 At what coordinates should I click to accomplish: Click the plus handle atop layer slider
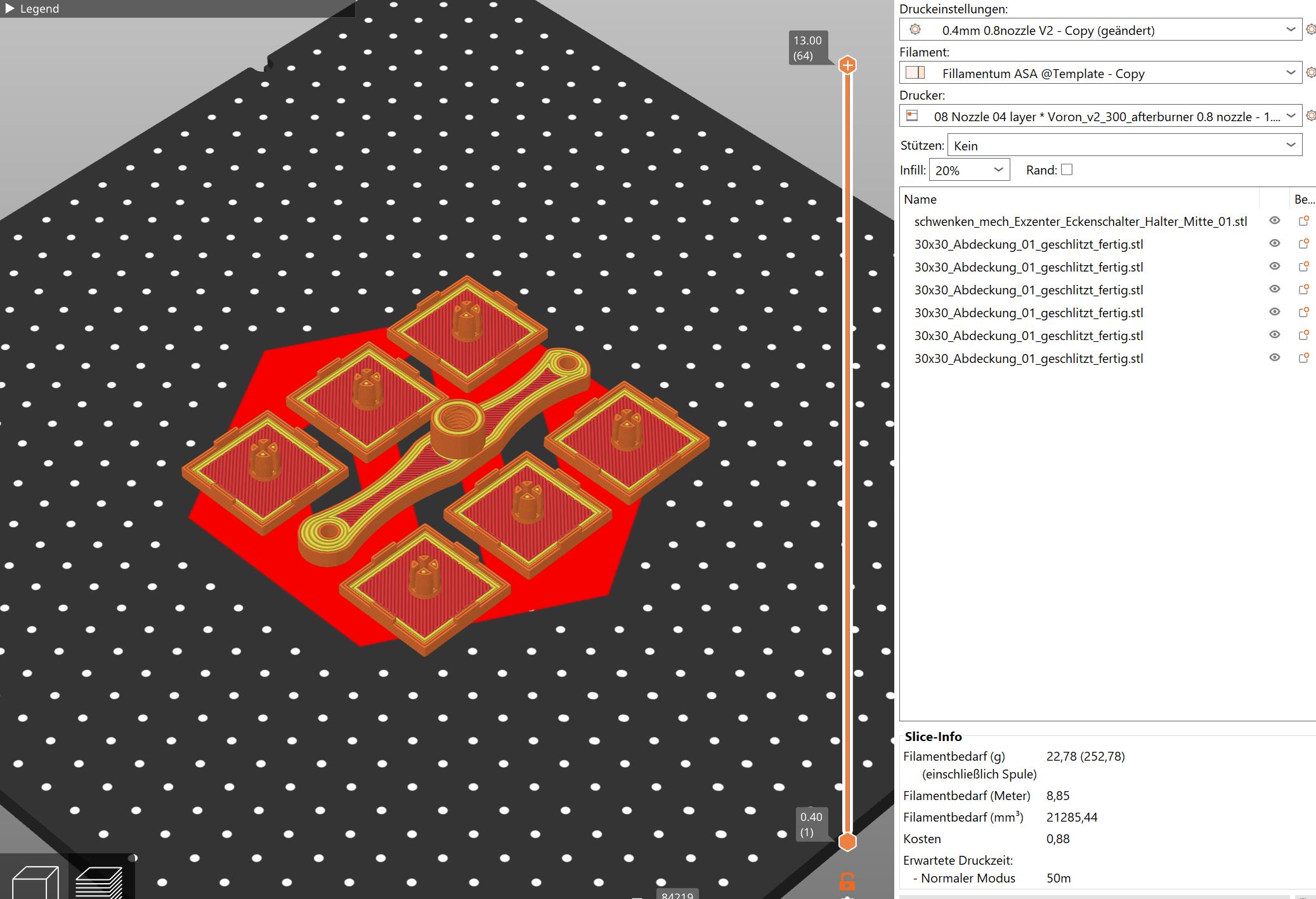pos(847,65)
